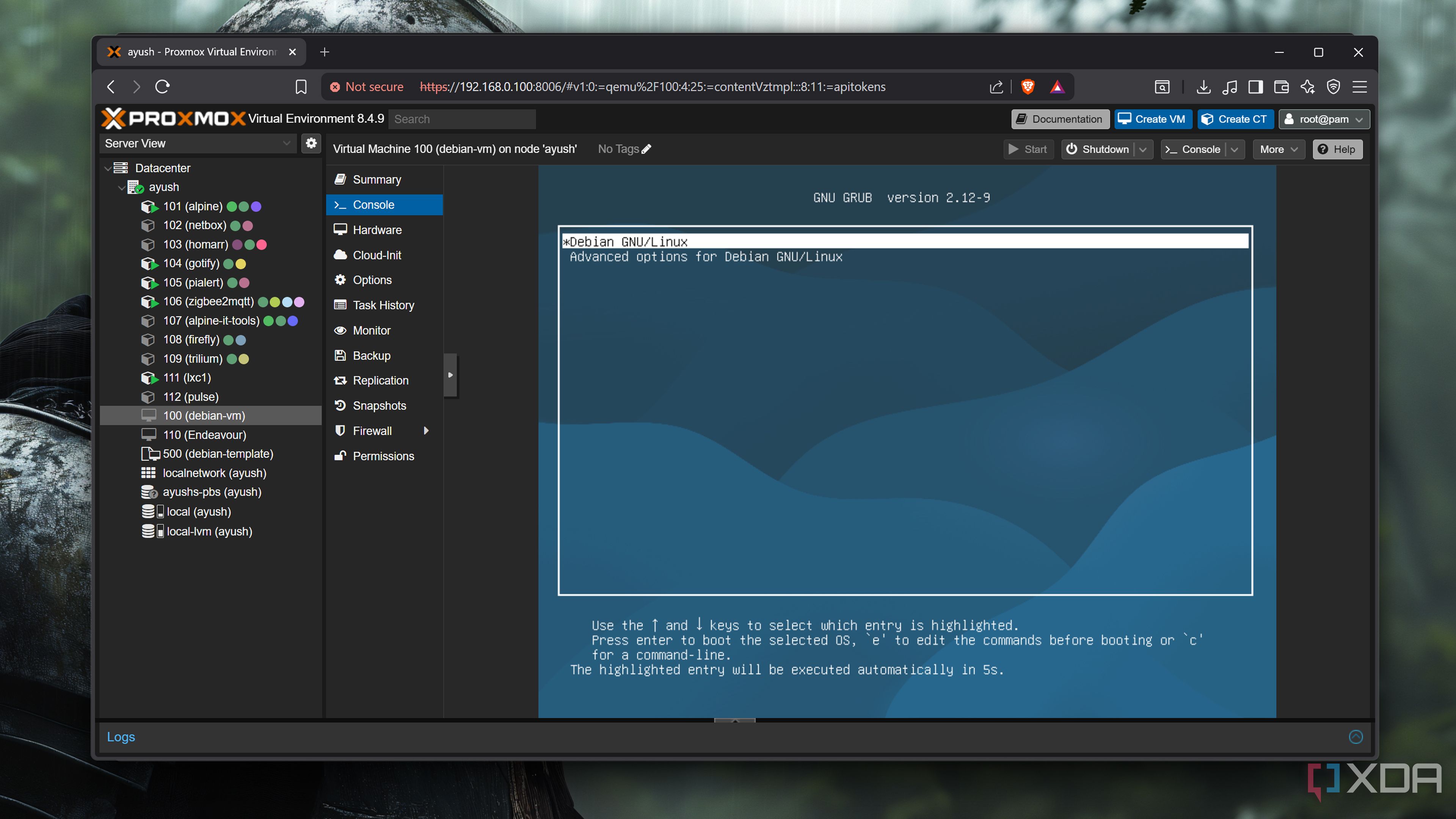This screenshot has width=1456, height=819.
Task: Click the Brave Shields lion icon
Action: click(1028, 86)
